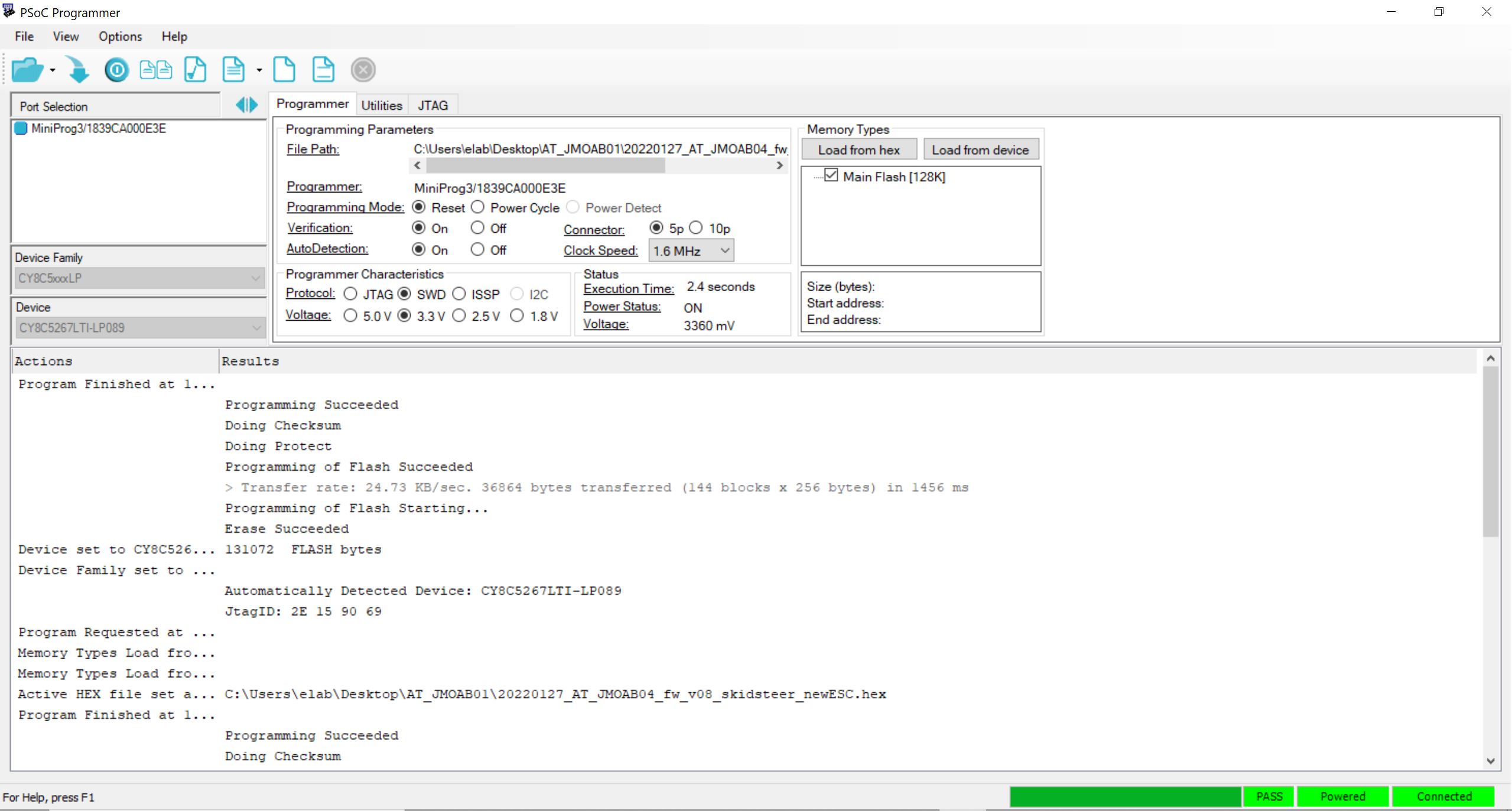Expand dropdown arrow next to folder icon
1512x811 pixels.
click(53, 70)
